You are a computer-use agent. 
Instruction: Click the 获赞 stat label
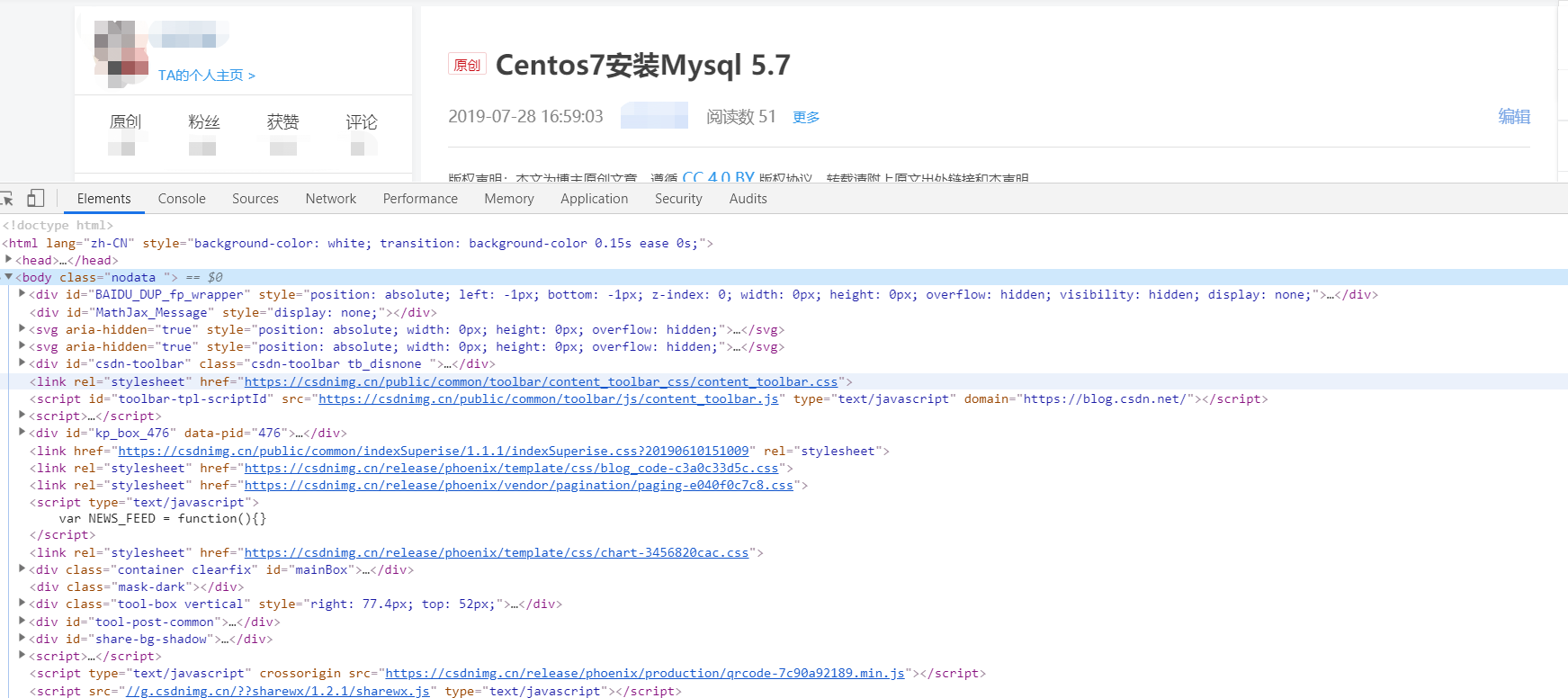282,121
